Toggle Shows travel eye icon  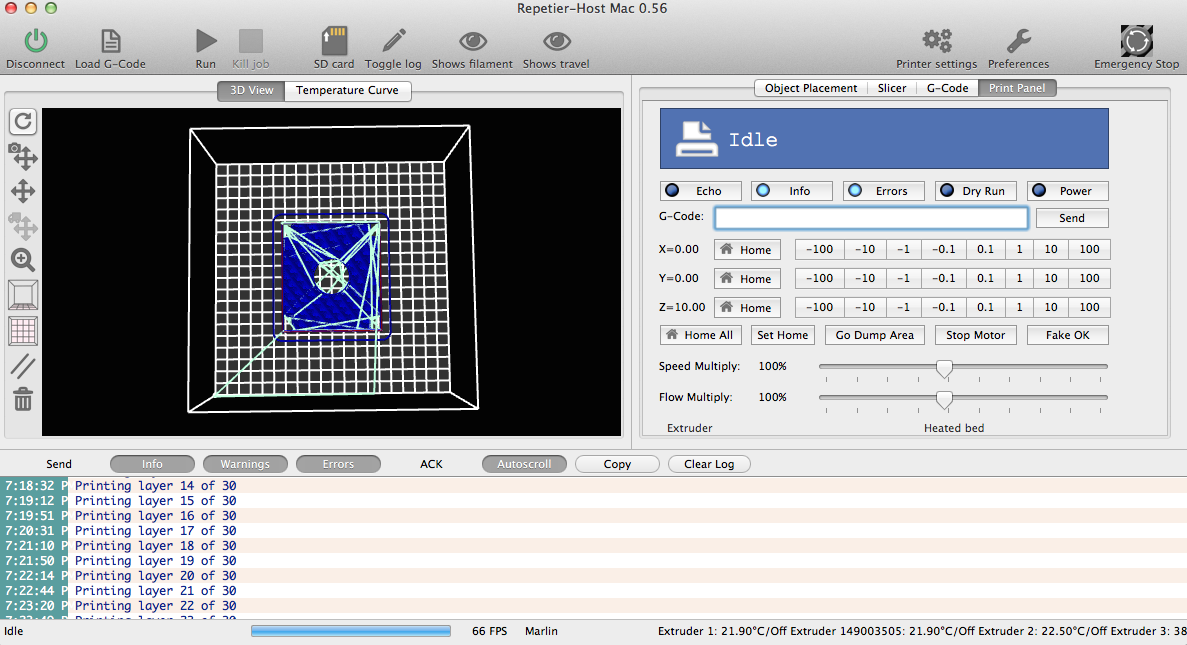pos(556,41)
